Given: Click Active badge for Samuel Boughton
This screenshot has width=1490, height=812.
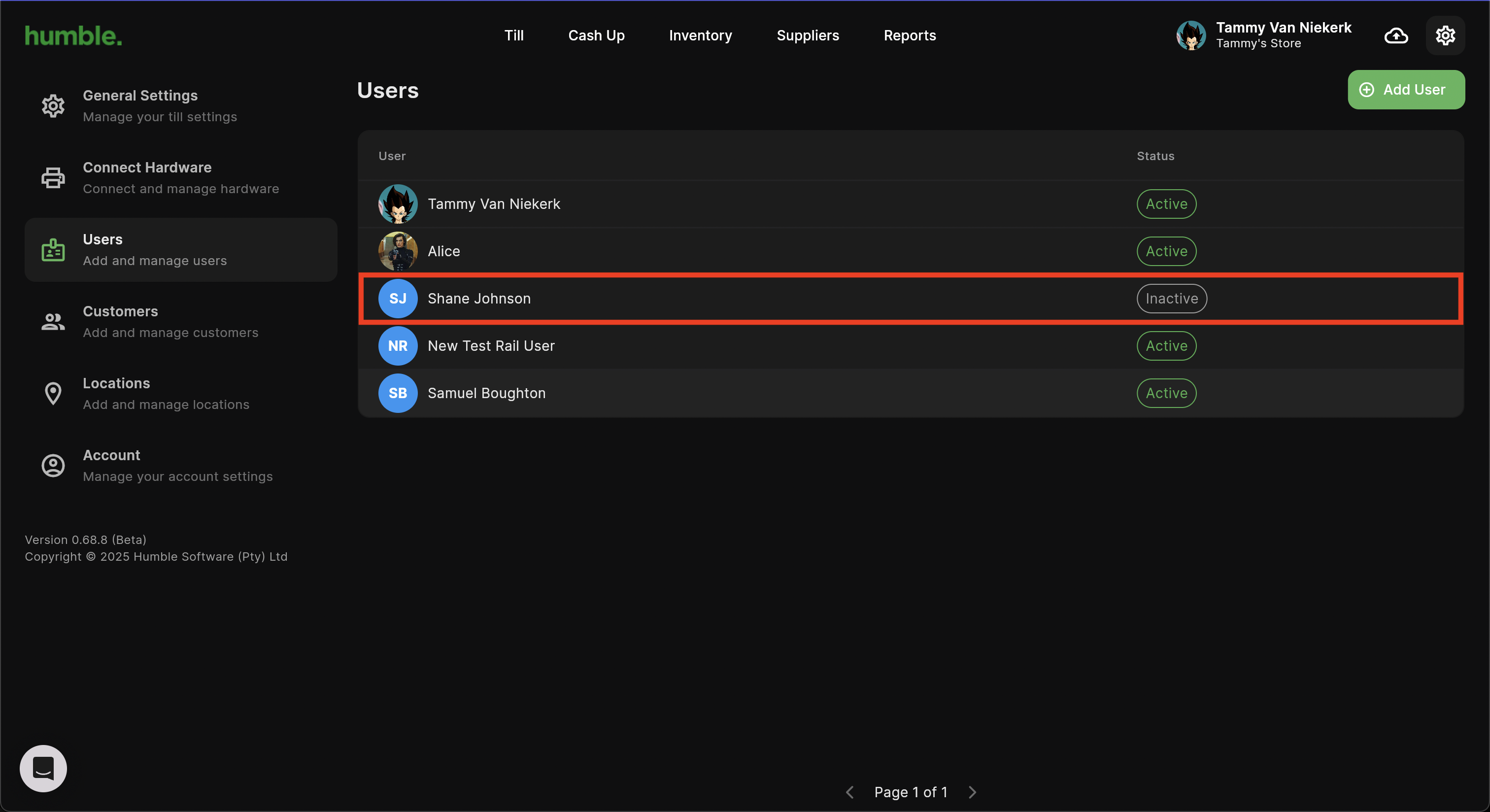Looking at the screenshot, I should 1167,393.
